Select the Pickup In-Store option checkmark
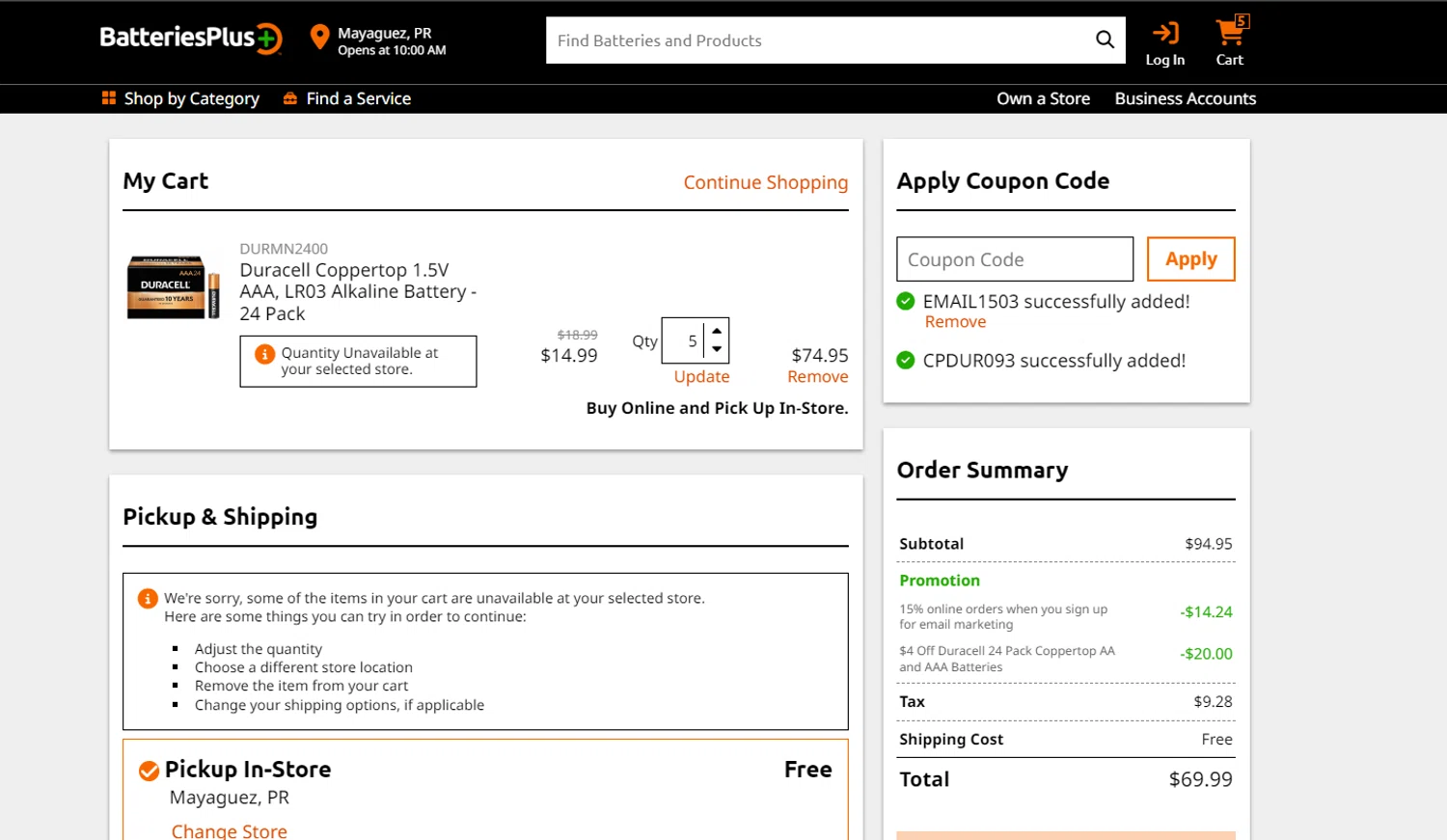The height and width of the screenshot is (840, 1447). 149,771
